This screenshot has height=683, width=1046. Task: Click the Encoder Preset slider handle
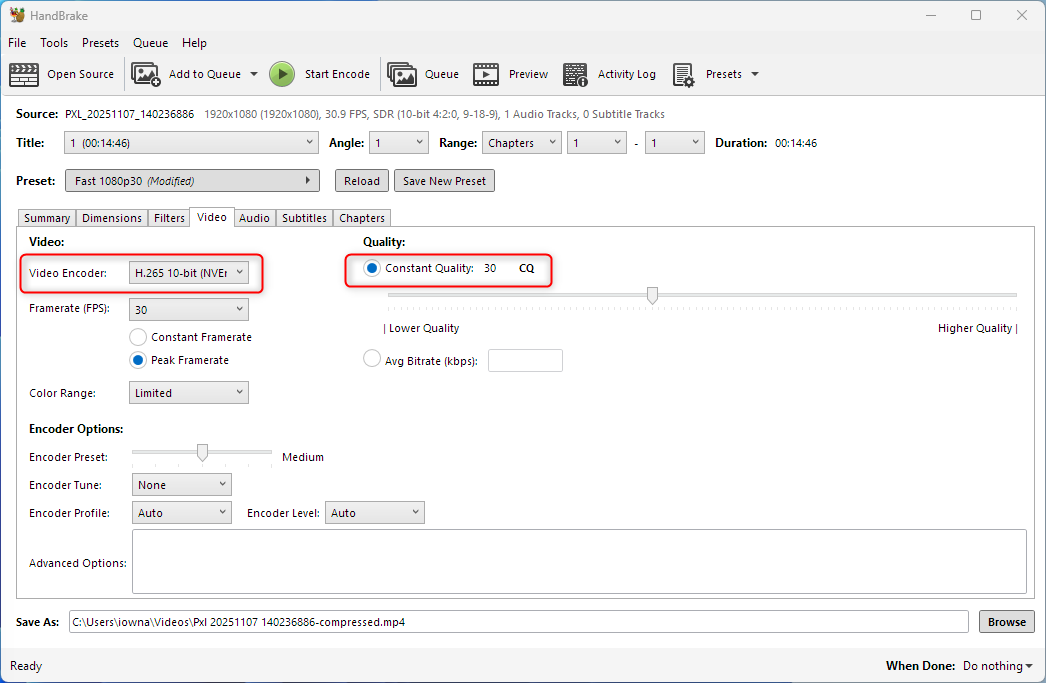[x=202, y=452]
